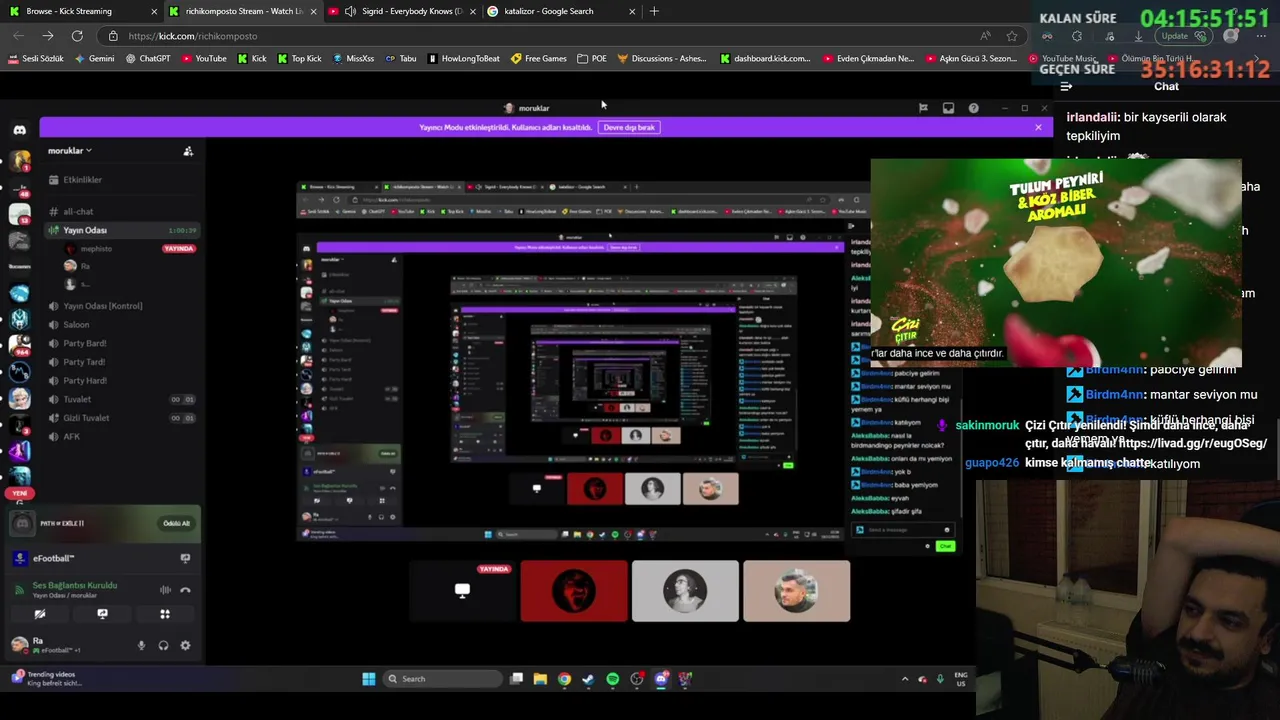Viewport: 1280px width, 720px height.
Task: Select the gray avatar participant tile
Action: [x=685, y=591]
